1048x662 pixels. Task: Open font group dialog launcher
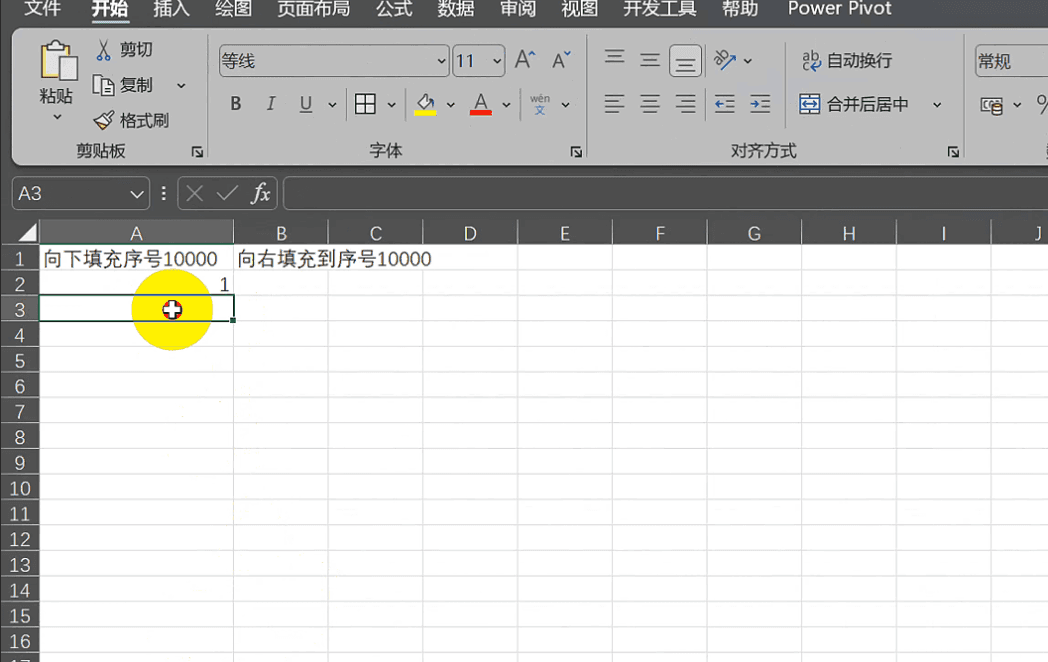576,152
